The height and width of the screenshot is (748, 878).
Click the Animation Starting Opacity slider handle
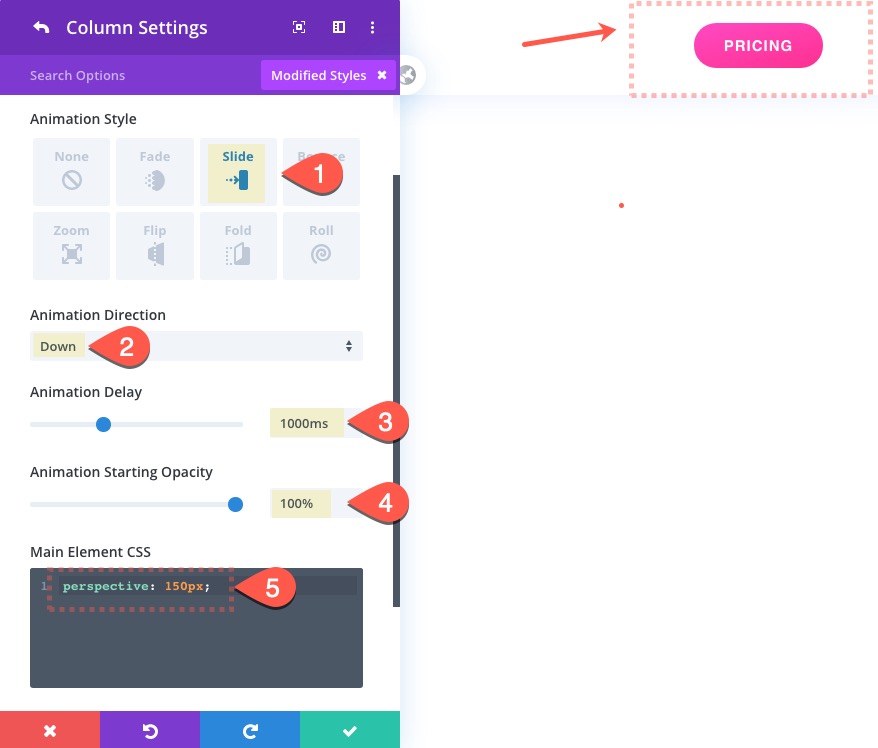236,504
